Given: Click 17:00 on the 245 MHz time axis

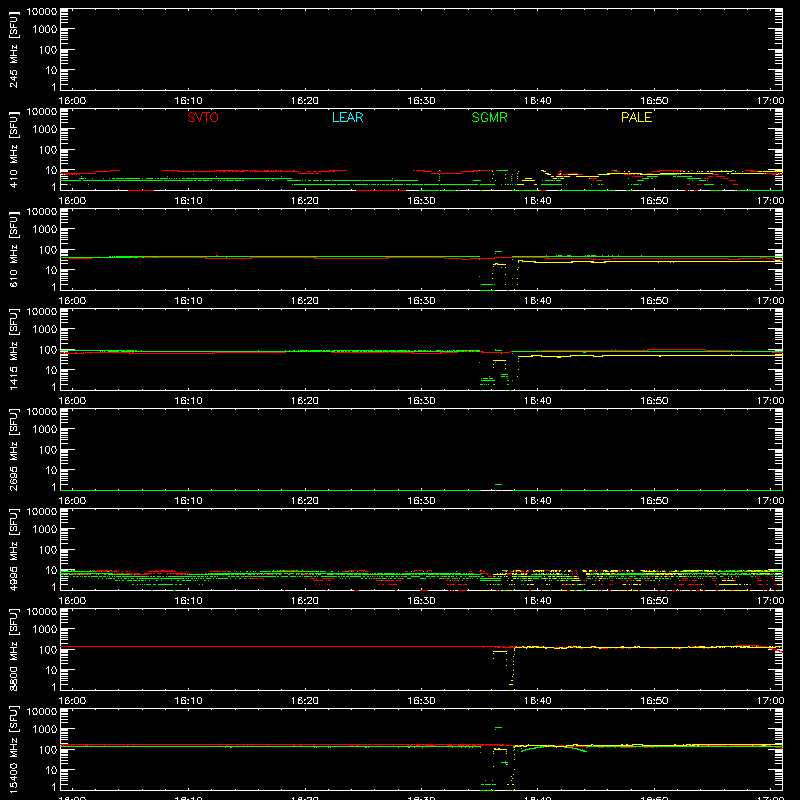Looking at the screenshot, I should (x=770, y=101).
